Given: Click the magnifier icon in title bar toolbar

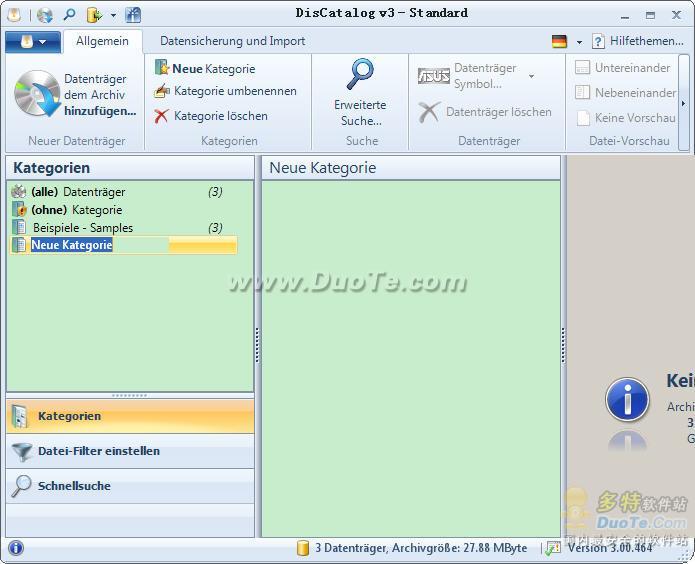Looking at the screenshot, I should click(x=69, y=15).
